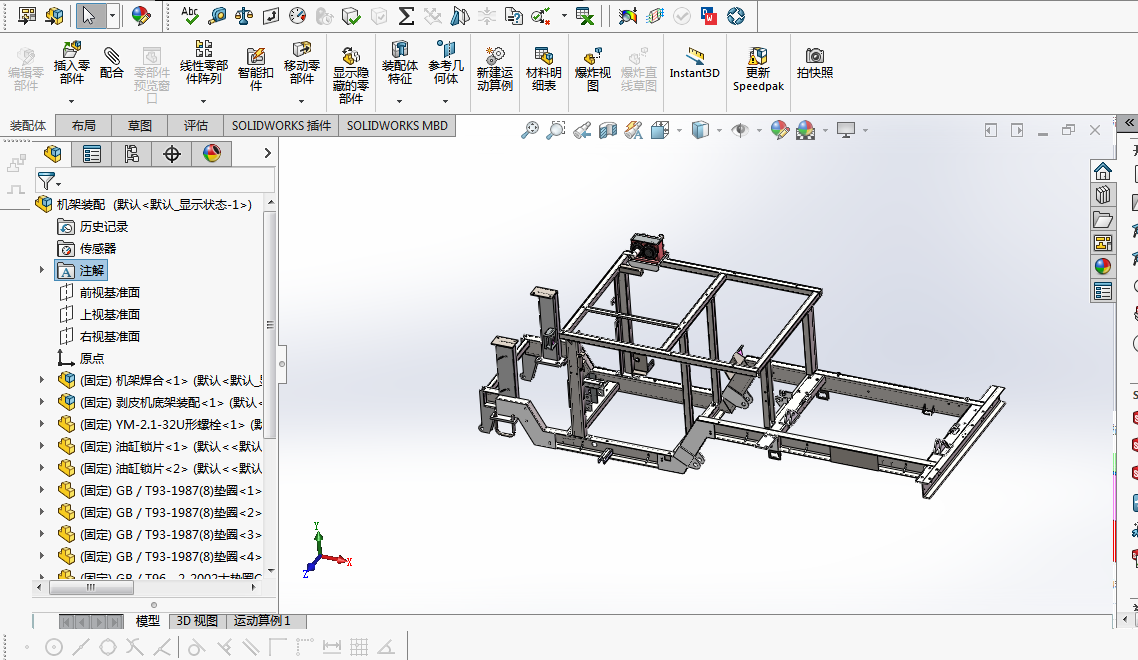1138x660 pixels.
Task: Click the Insert Components (插入零部件) icon
Action: tap(71, 51)
